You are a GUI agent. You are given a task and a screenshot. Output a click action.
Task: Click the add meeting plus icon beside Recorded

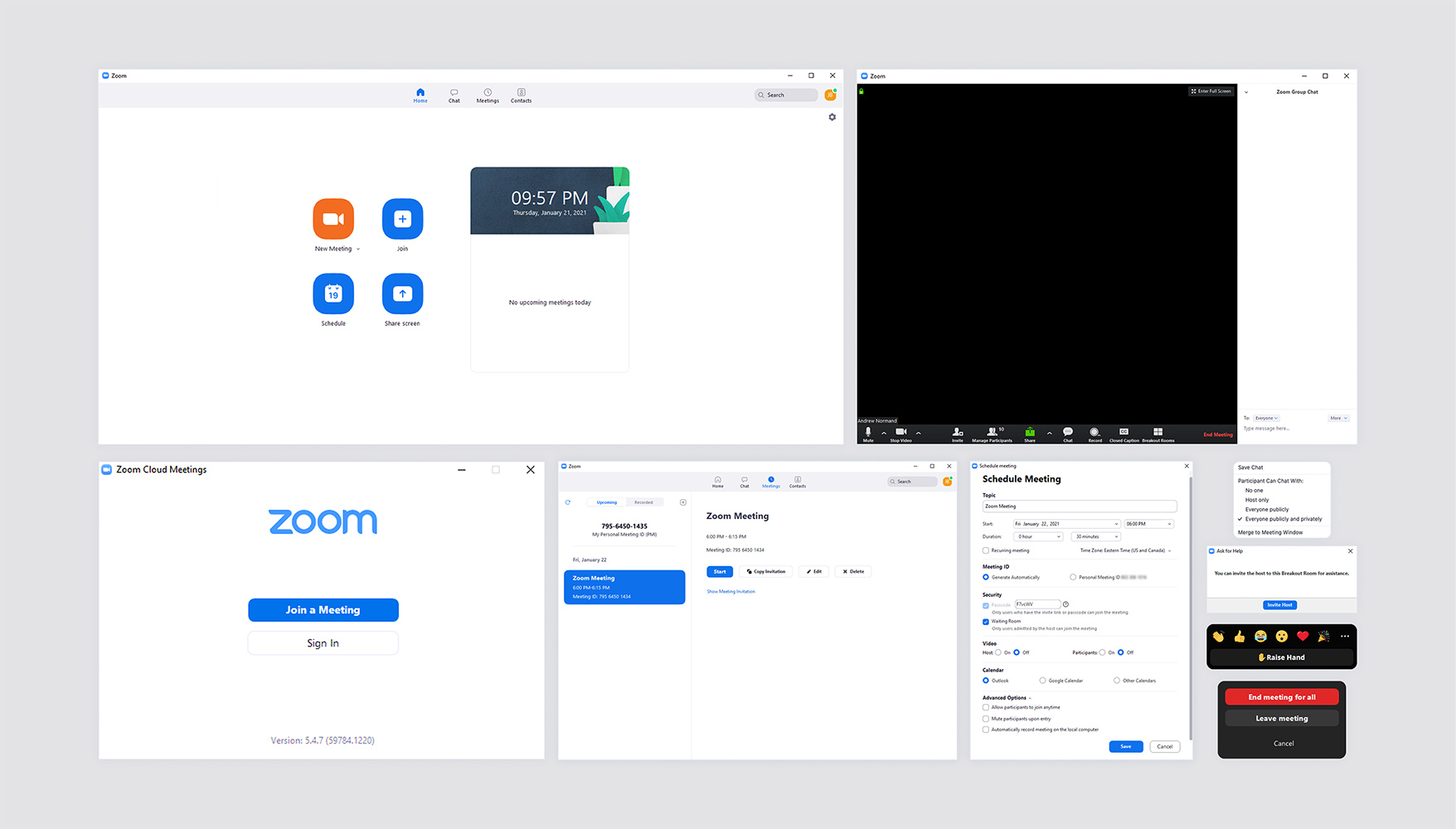[683, 502]
